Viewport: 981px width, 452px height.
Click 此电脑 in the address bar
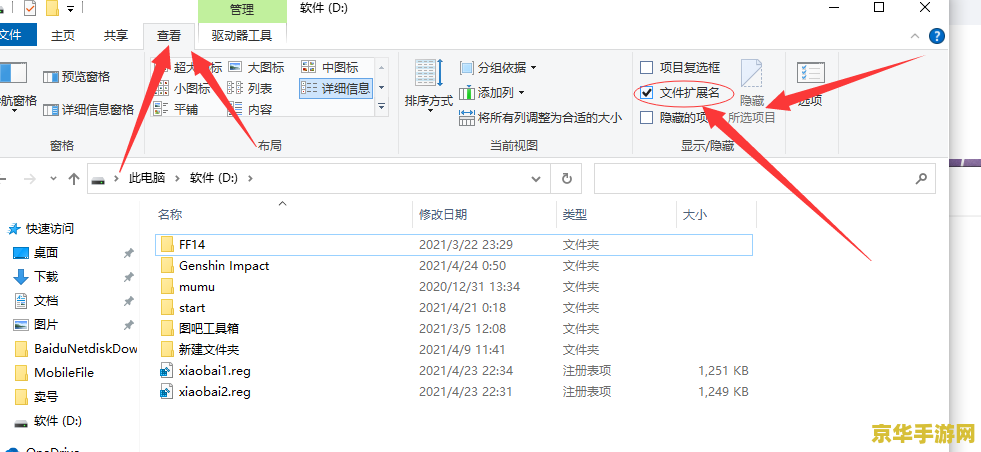pos(147,178)
